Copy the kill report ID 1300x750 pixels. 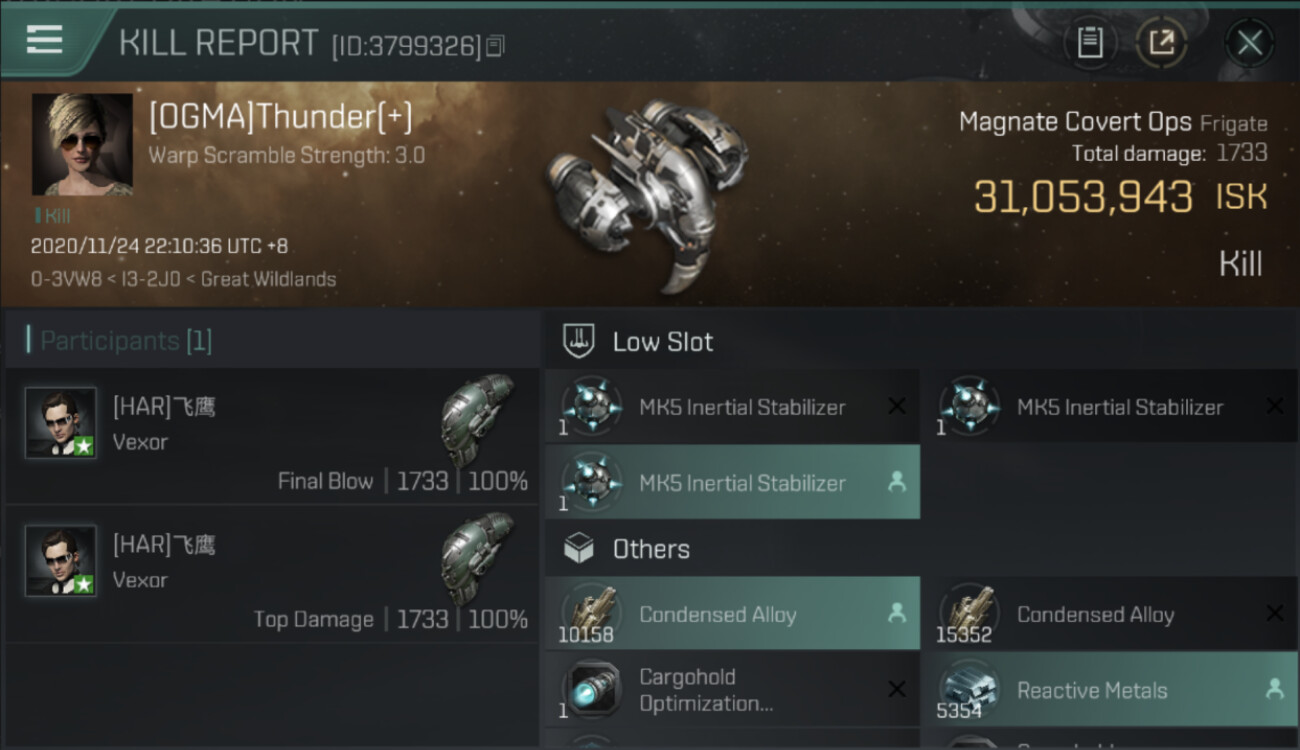click(496, 45)
